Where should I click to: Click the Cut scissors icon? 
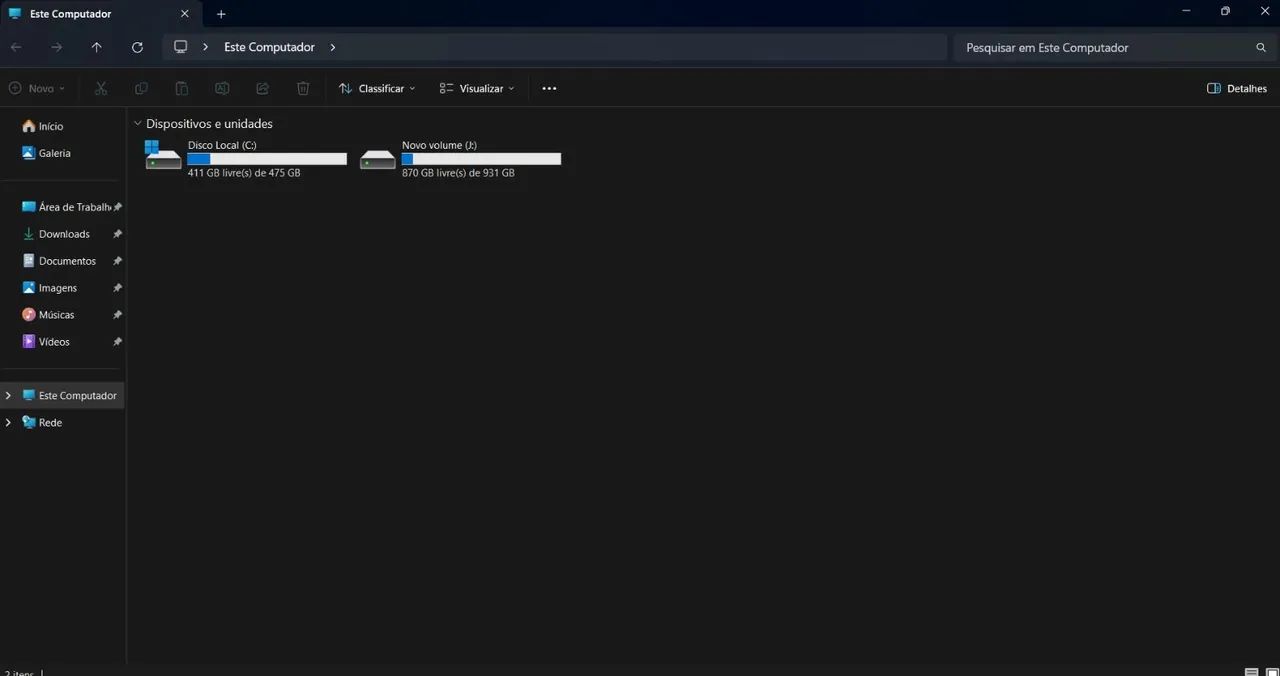(101, 88)
